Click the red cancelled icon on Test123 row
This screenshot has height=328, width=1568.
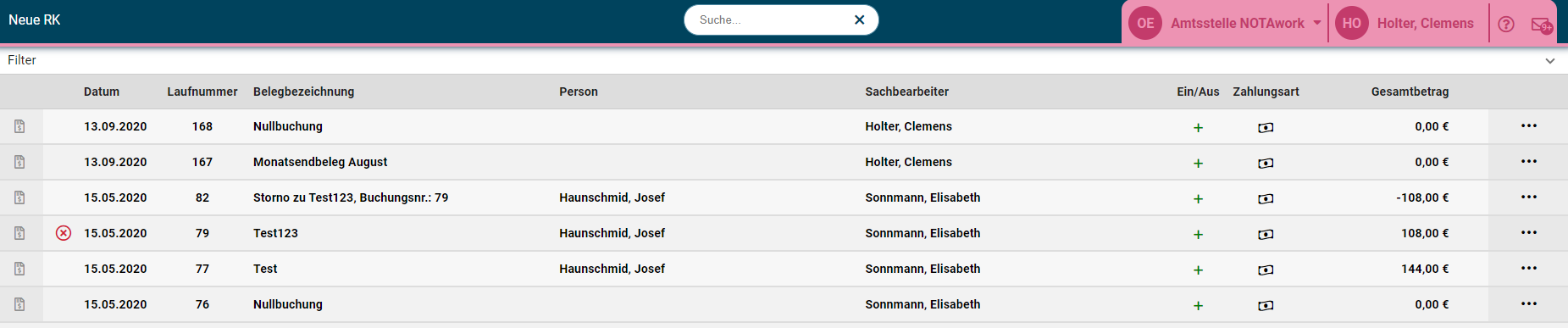coord(64,233)
